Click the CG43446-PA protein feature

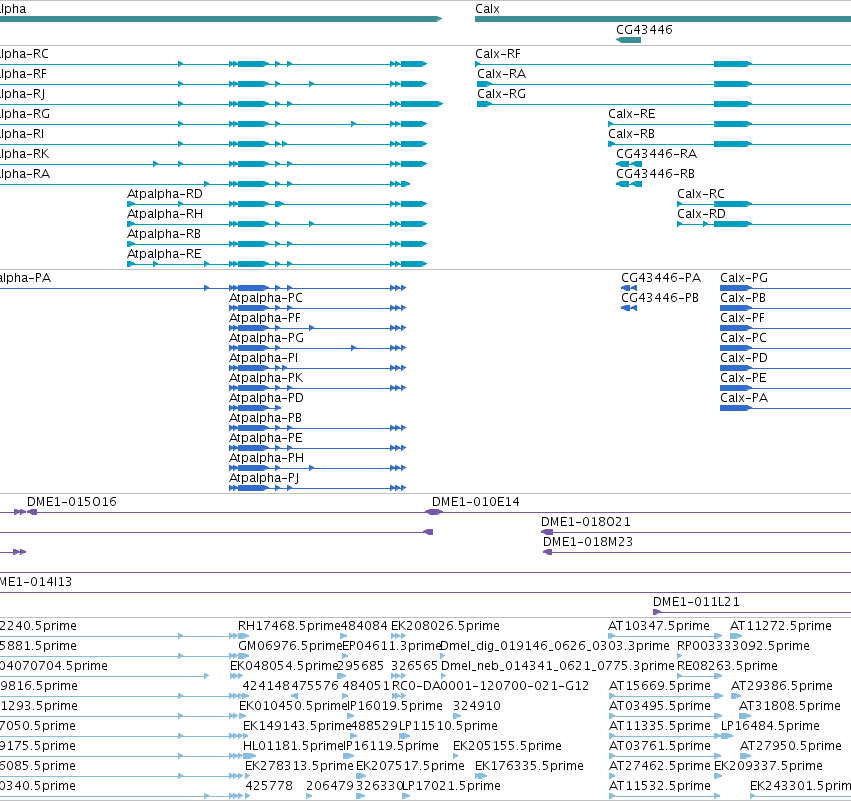click(629, 288)
